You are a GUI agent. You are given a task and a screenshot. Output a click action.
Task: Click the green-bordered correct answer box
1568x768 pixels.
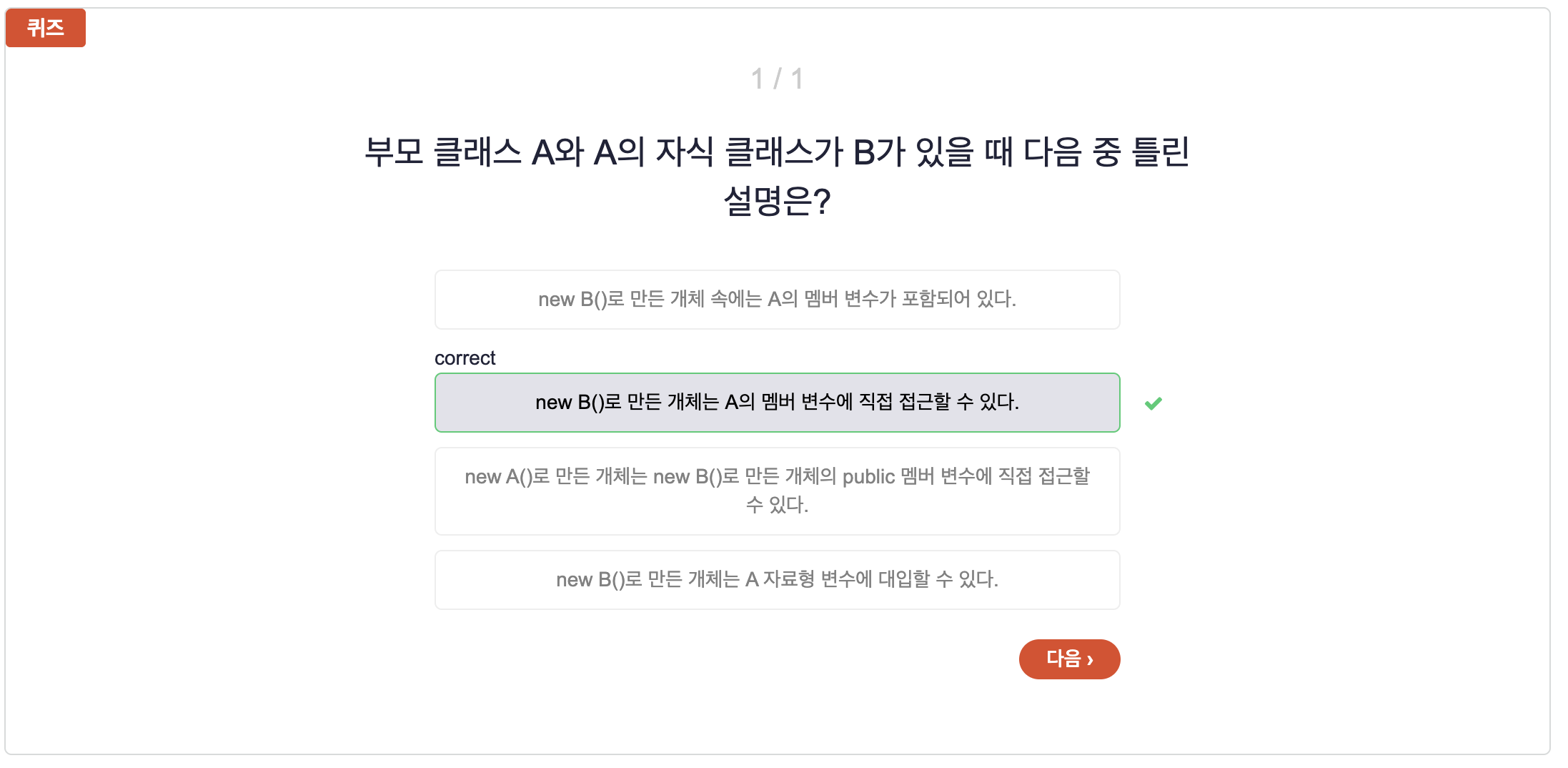(777, 403)
